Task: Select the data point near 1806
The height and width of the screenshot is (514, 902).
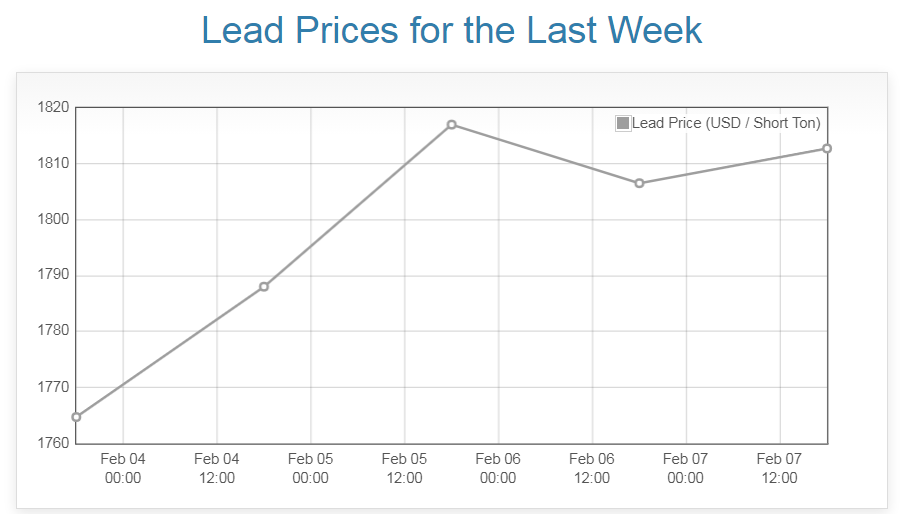Action: (x=639, y=183)
